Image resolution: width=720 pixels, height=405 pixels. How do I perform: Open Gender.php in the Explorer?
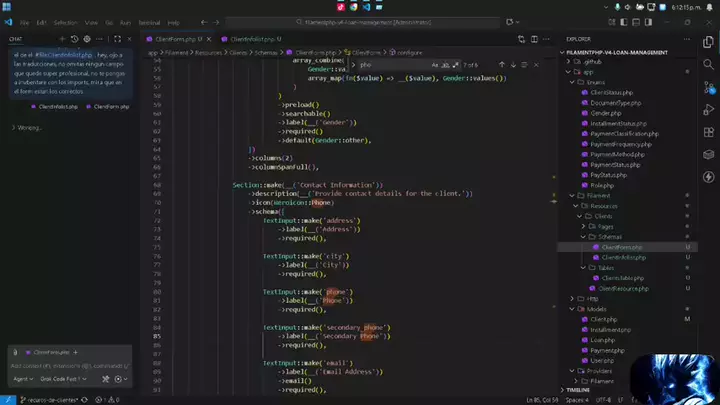coord(606,113)
